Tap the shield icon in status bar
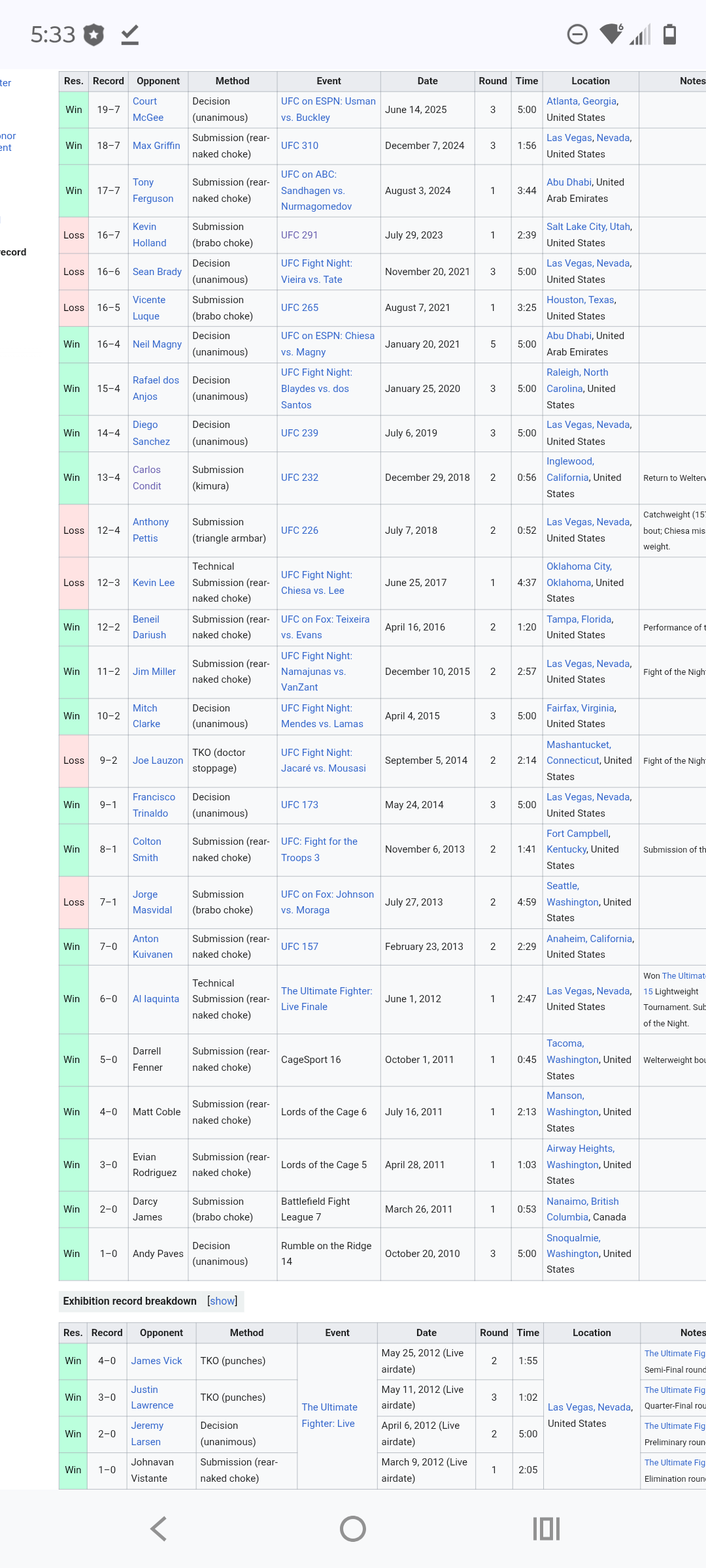 (94, 35)
